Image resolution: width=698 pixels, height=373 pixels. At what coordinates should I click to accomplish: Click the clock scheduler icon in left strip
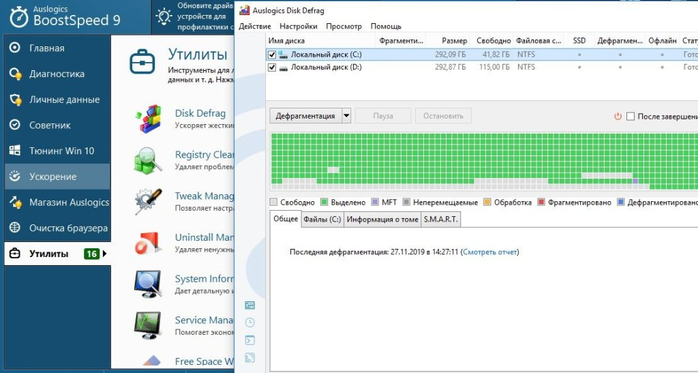[x=250, y=323]
